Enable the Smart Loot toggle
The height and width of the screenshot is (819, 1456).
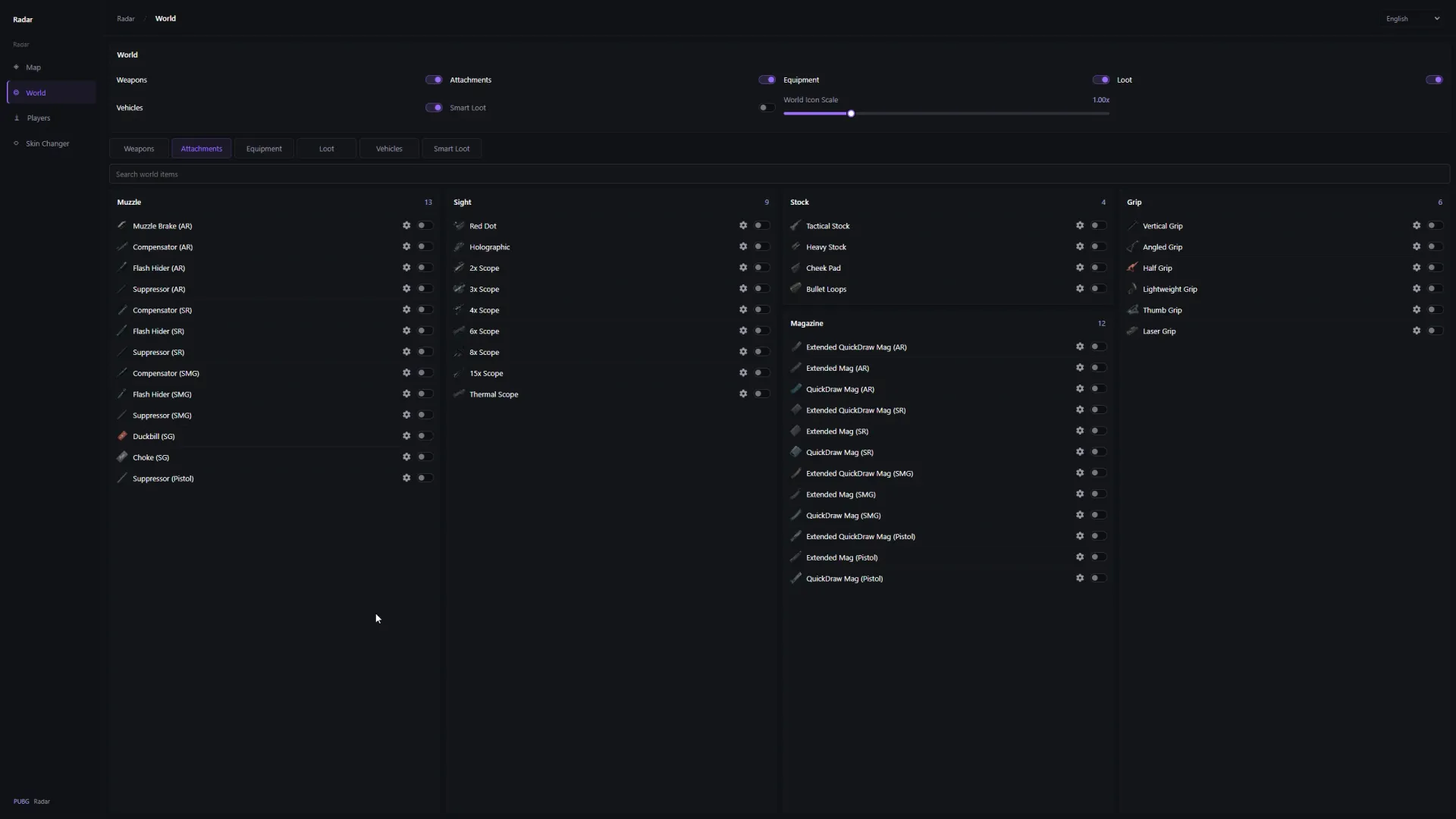point(767,108)
